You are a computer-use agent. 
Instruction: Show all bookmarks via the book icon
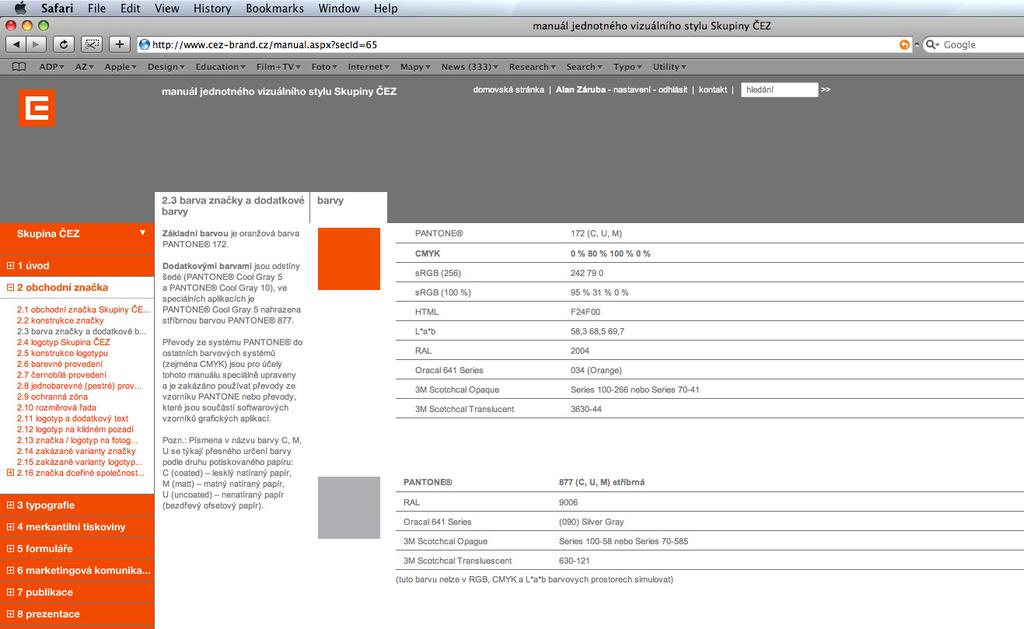pyautogui.click(x=19, y=67)
